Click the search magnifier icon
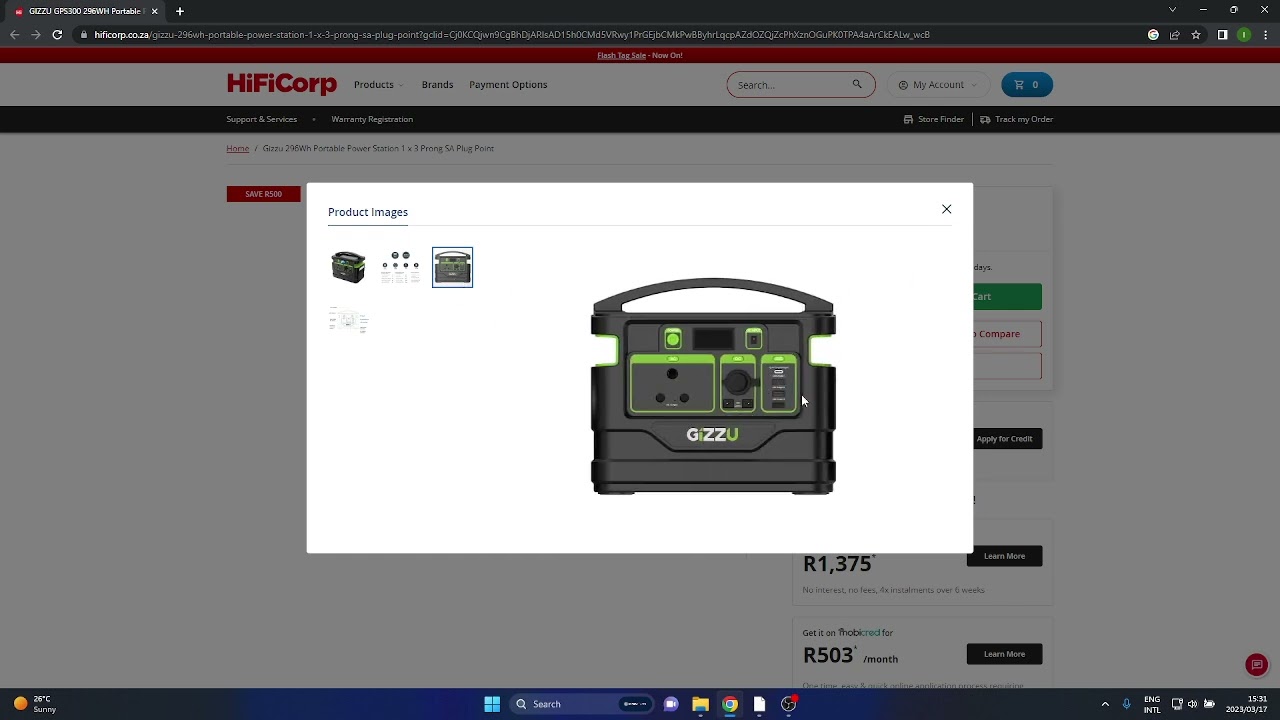 [857, 84]
